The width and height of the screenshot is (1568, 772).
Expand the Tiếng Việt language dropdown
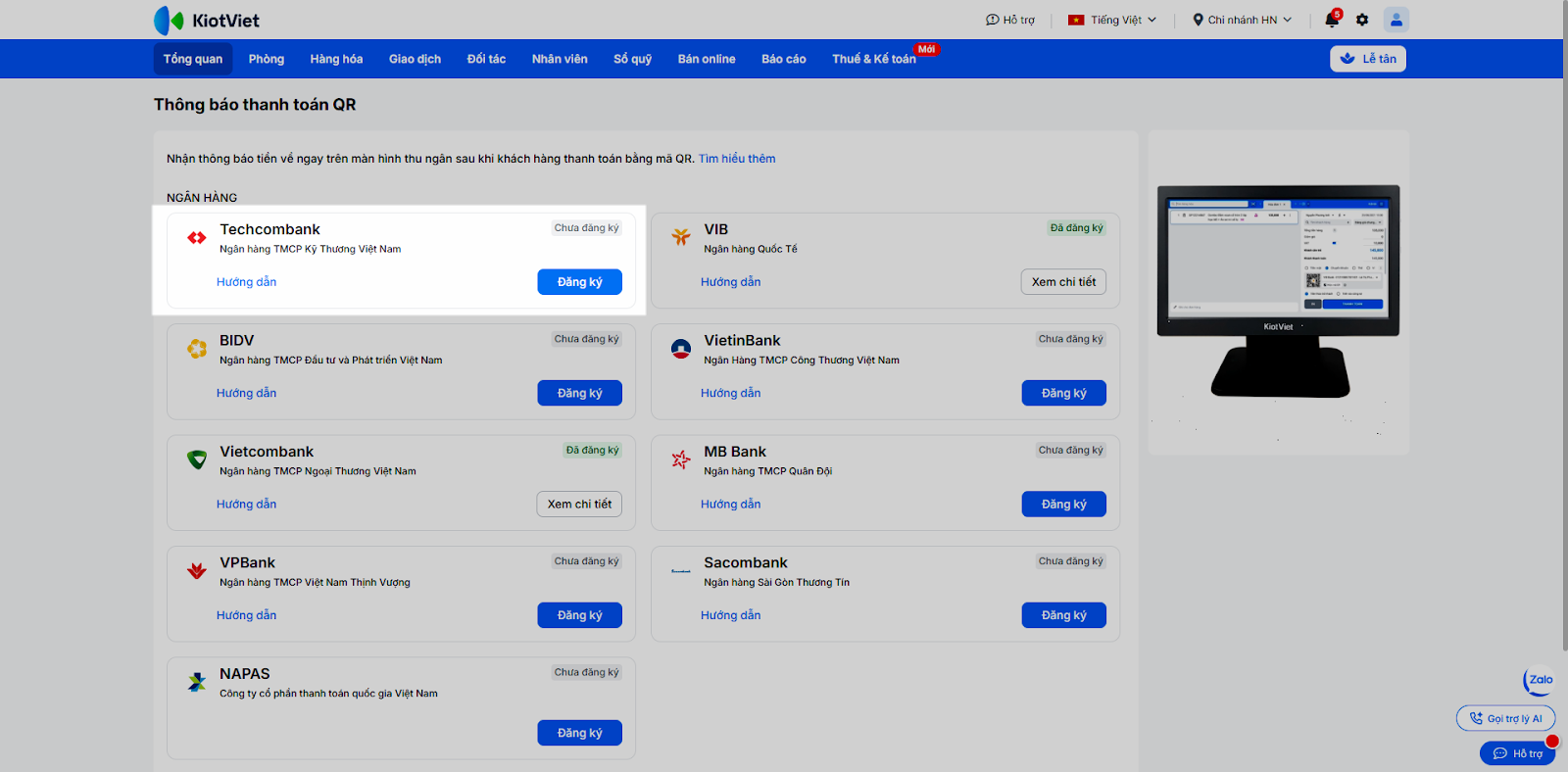(1112, 20)
